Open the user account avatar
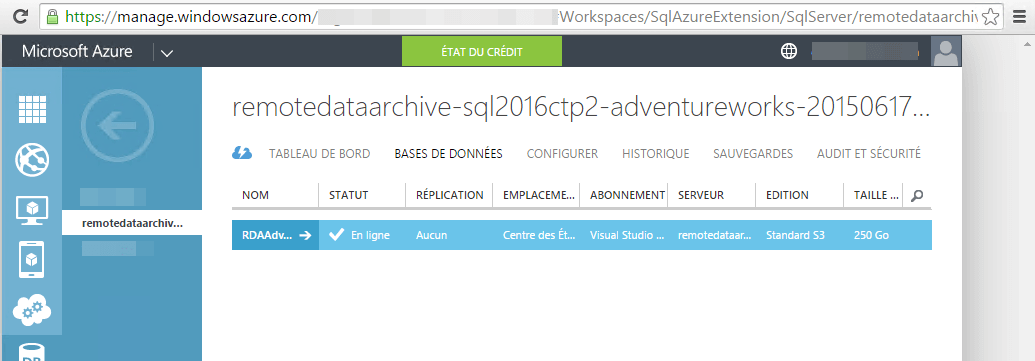 click(x=945, y=51)
